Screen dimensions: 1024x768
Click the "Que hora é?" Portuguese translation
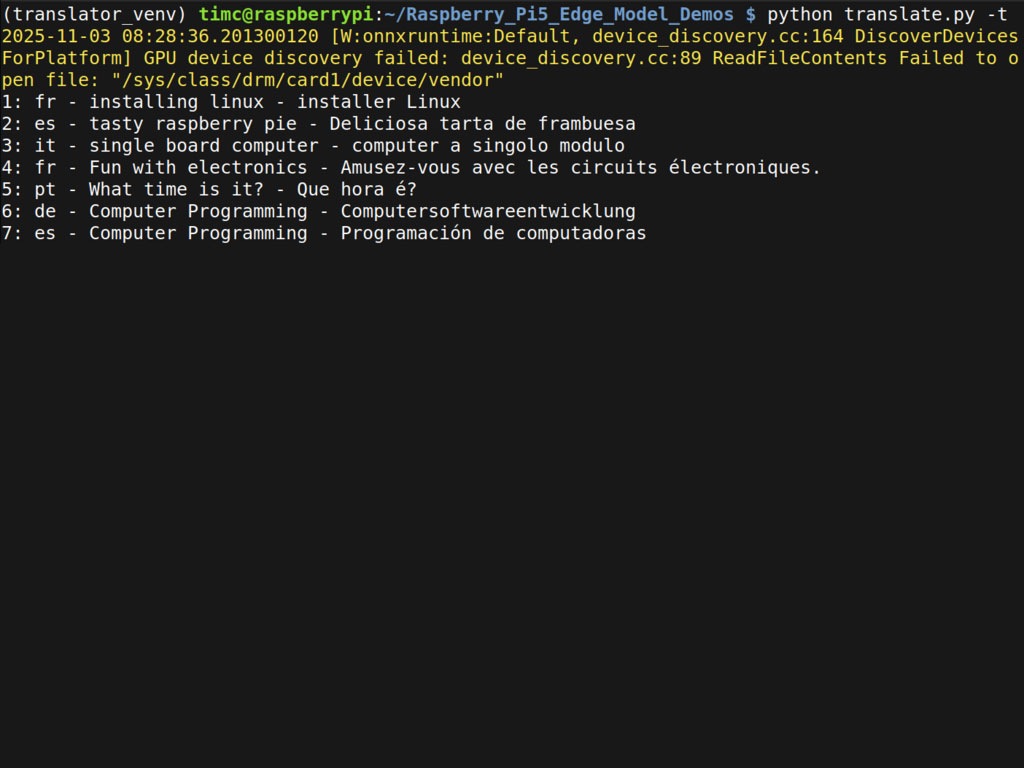(x=356, y=190)
